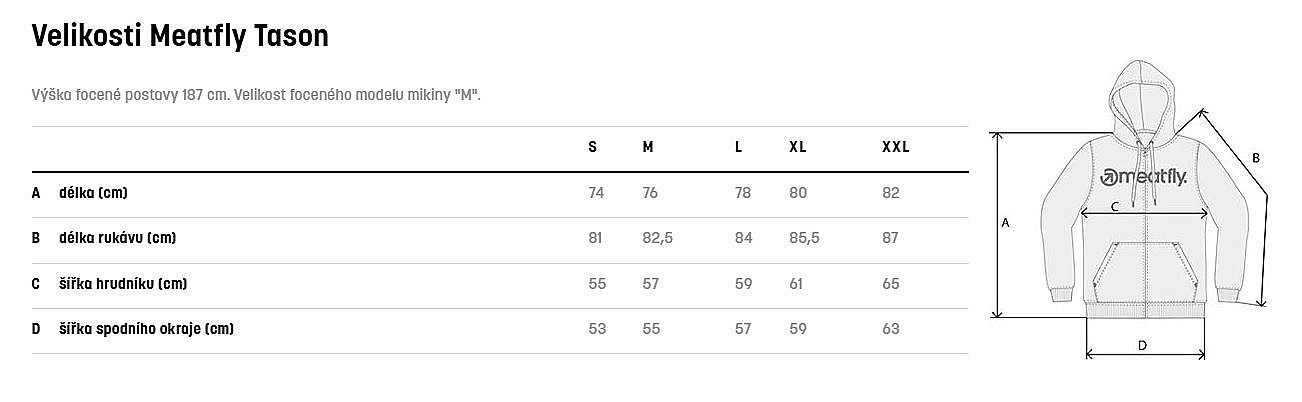Click the šířka spodního okraje (cm) row label
The image size is (1302, 402).
146,329
